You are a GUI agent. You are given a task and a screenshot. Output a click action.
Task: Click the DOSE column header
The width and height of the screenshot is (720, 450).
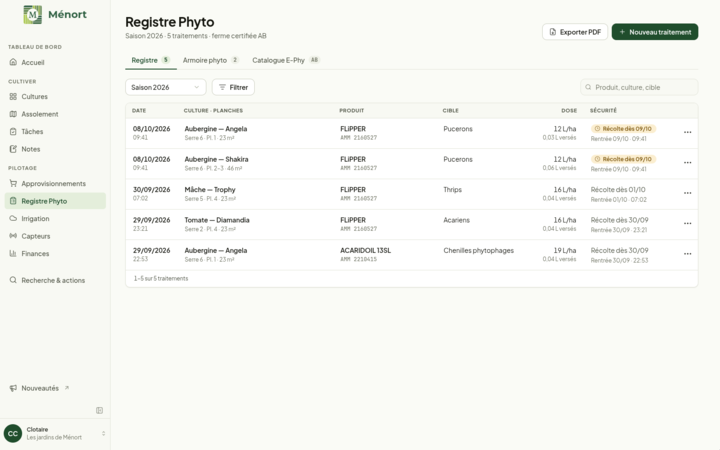pyautogui.click(x=569, y=111)
